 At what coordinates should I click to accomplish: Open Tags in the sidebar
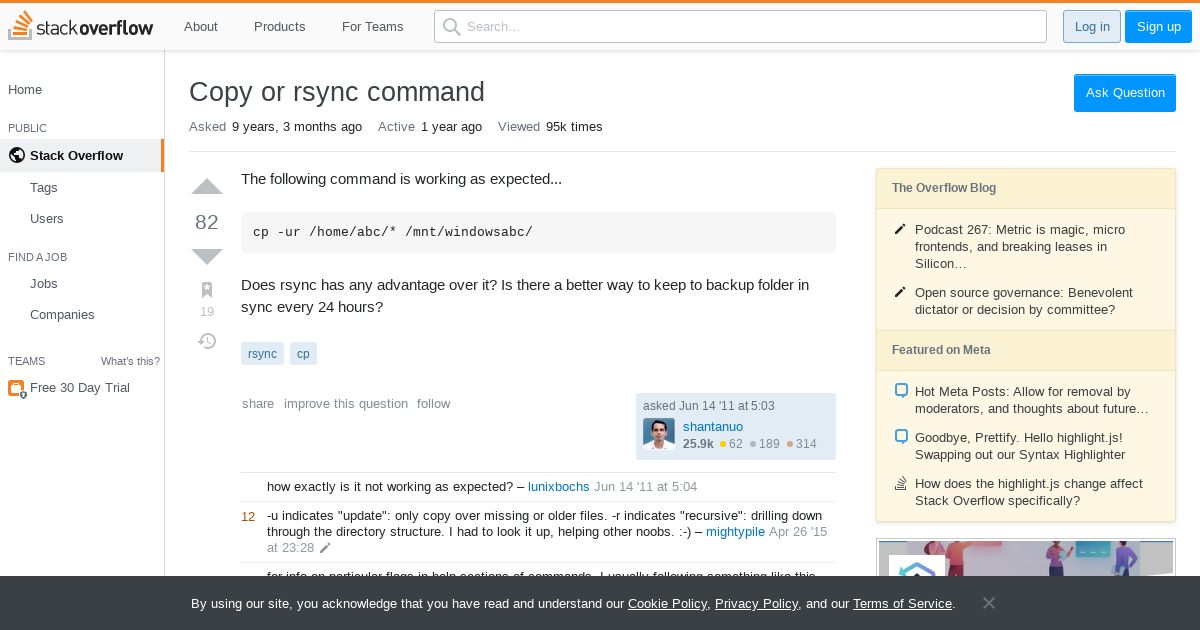point(44,187)
